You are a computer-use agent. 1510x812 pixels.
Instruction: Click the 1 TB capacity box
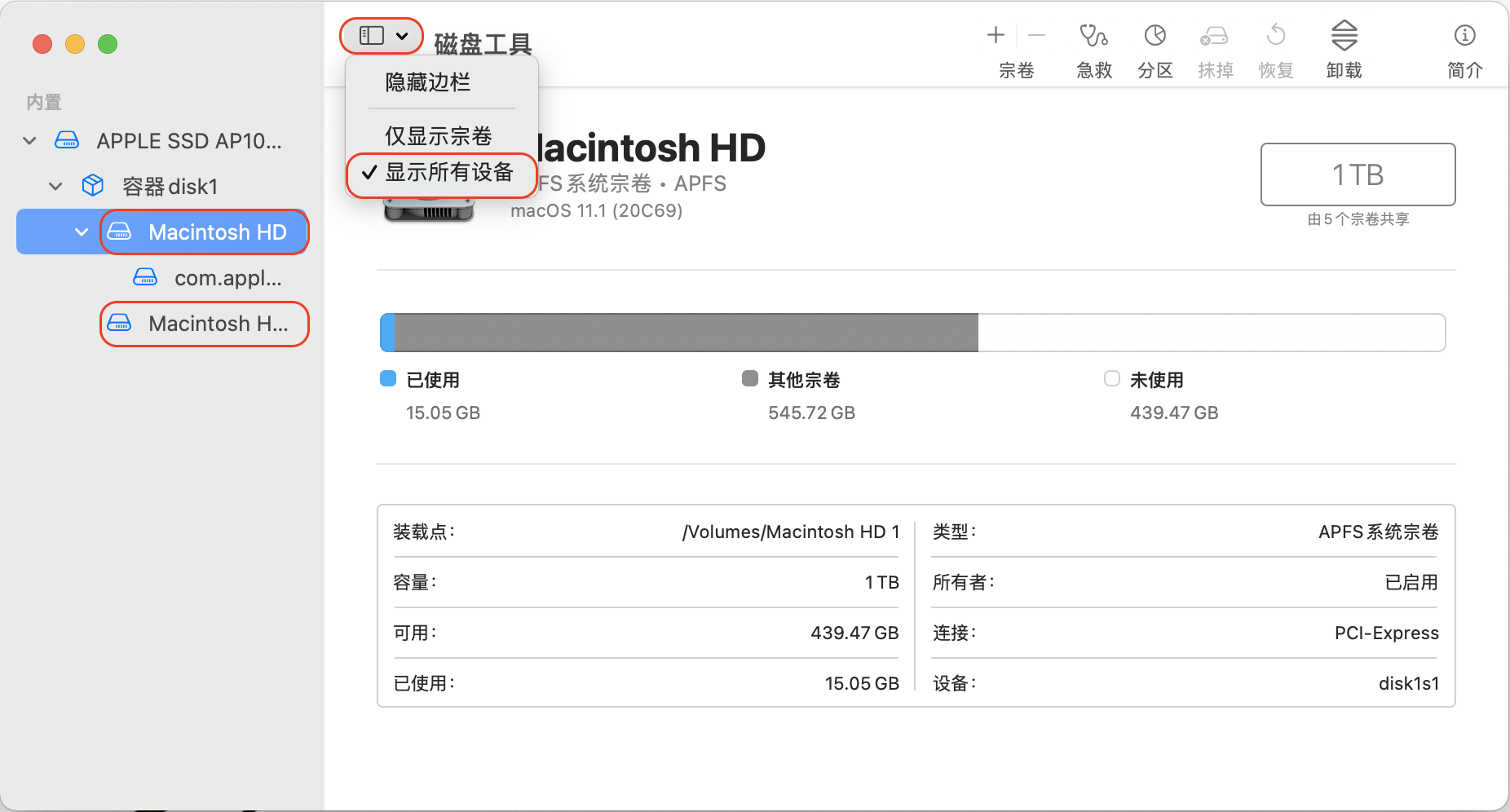tap(1358, 174)
